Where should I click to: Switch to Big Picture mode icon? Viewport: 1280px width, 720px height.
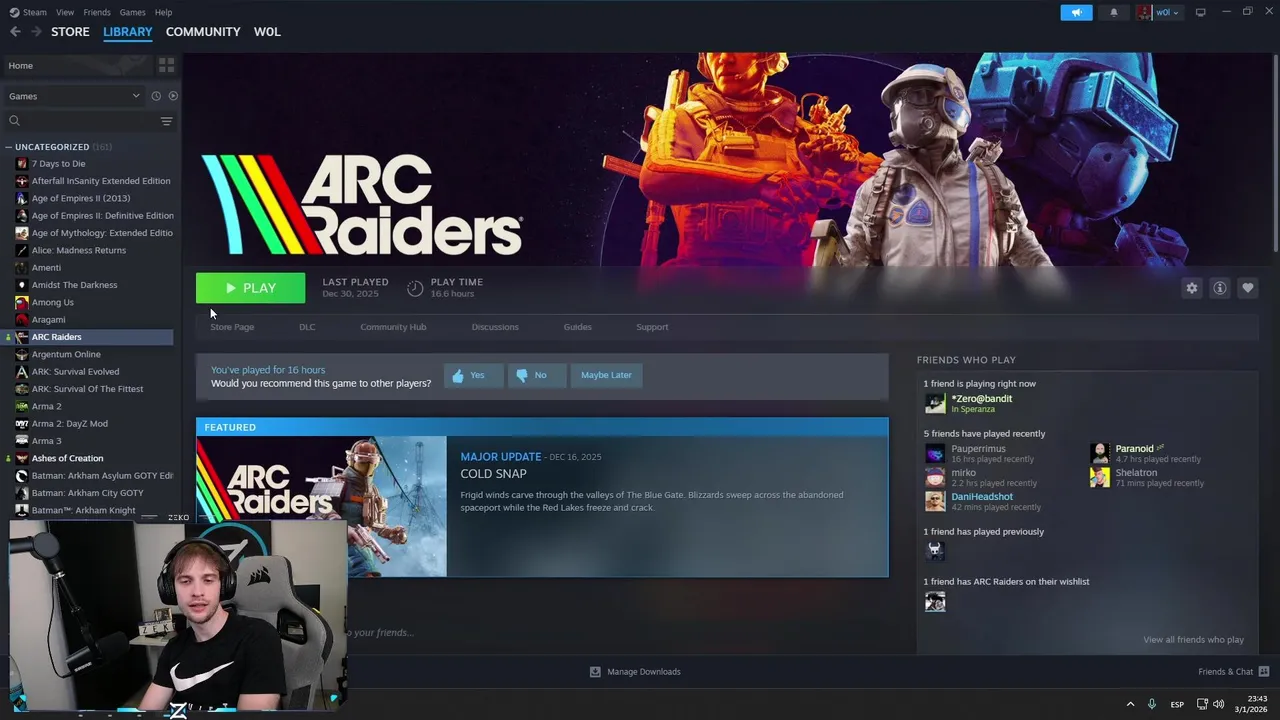1201,12
